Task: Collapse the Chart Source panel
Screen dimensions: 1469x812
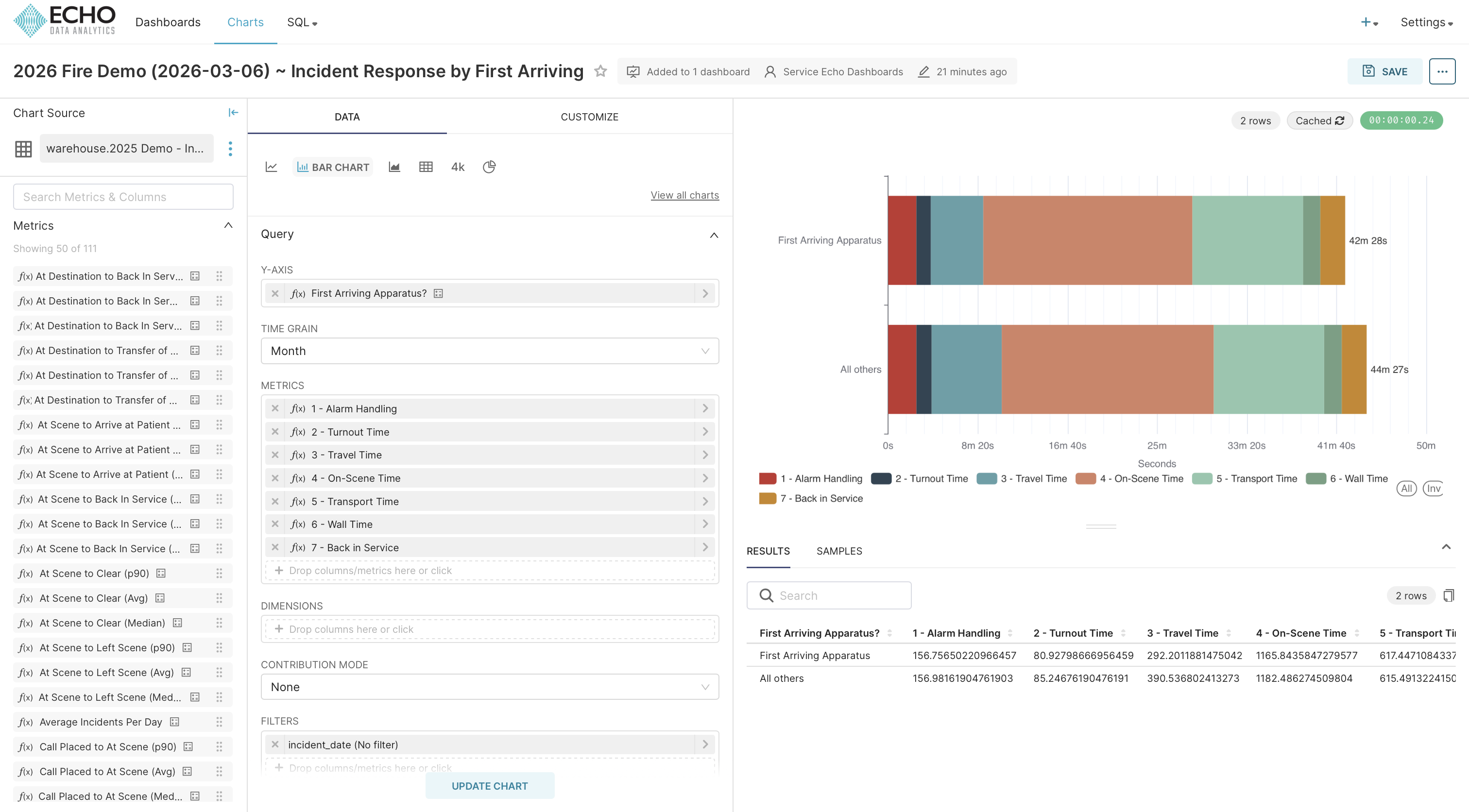Action: coord(233,113)
